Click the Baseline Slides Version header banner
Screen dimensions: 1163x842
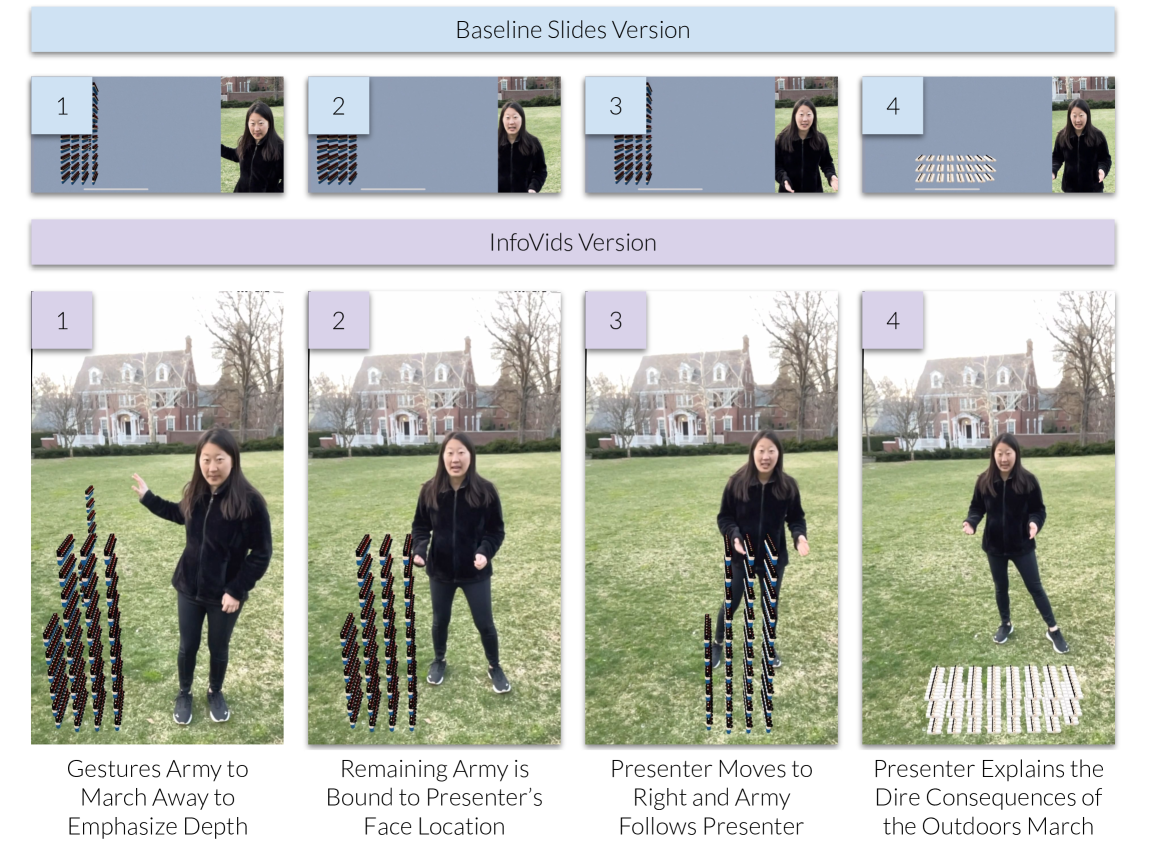click(x=573, y=30)
